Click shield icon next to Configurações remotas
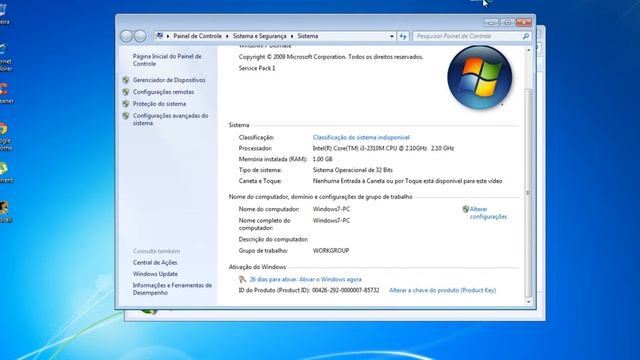The width and height of the screenshot is (640, 360). click(x=126, y=92)
